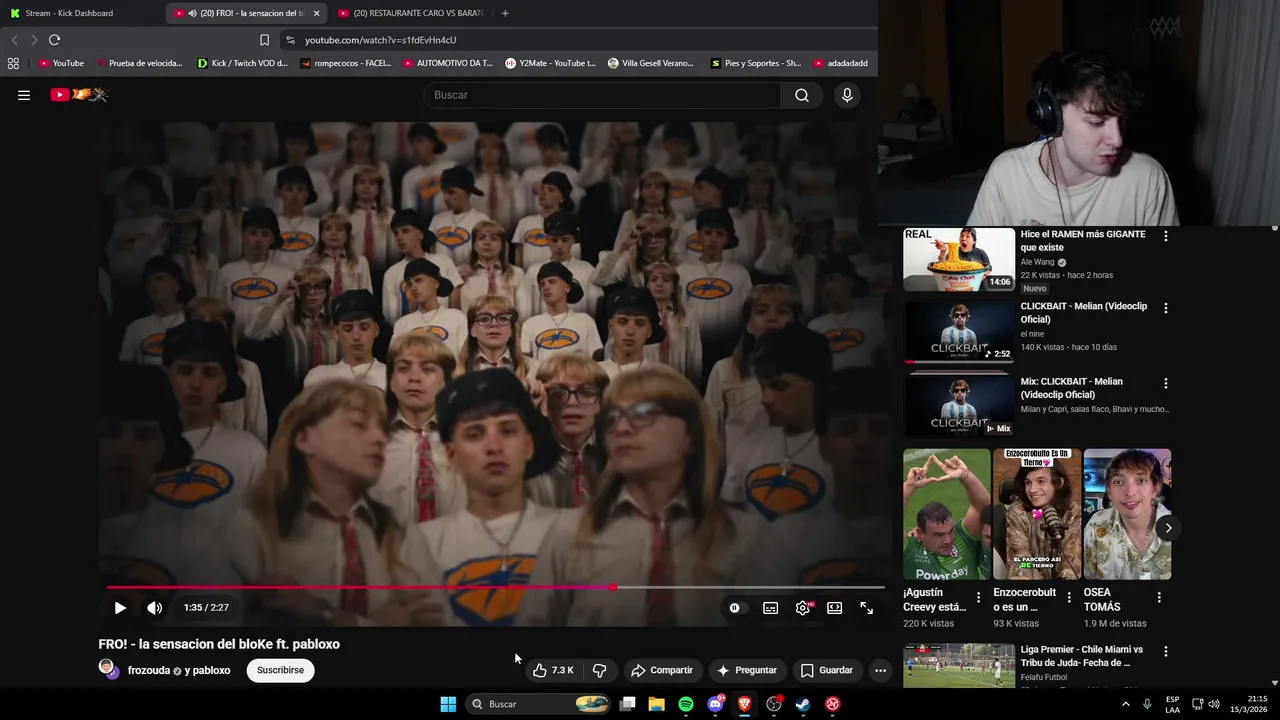Open a new browser tab
Screen dimensions: 1280x720
(x=505, y=13)
